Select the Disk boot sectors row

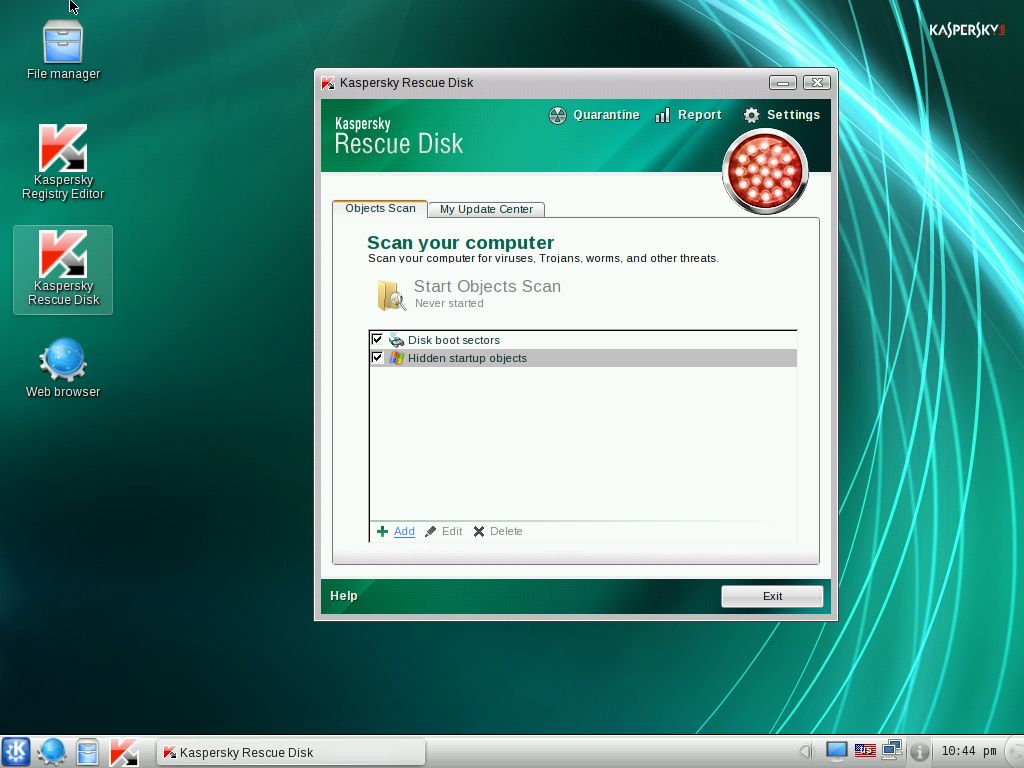(583, 340)
